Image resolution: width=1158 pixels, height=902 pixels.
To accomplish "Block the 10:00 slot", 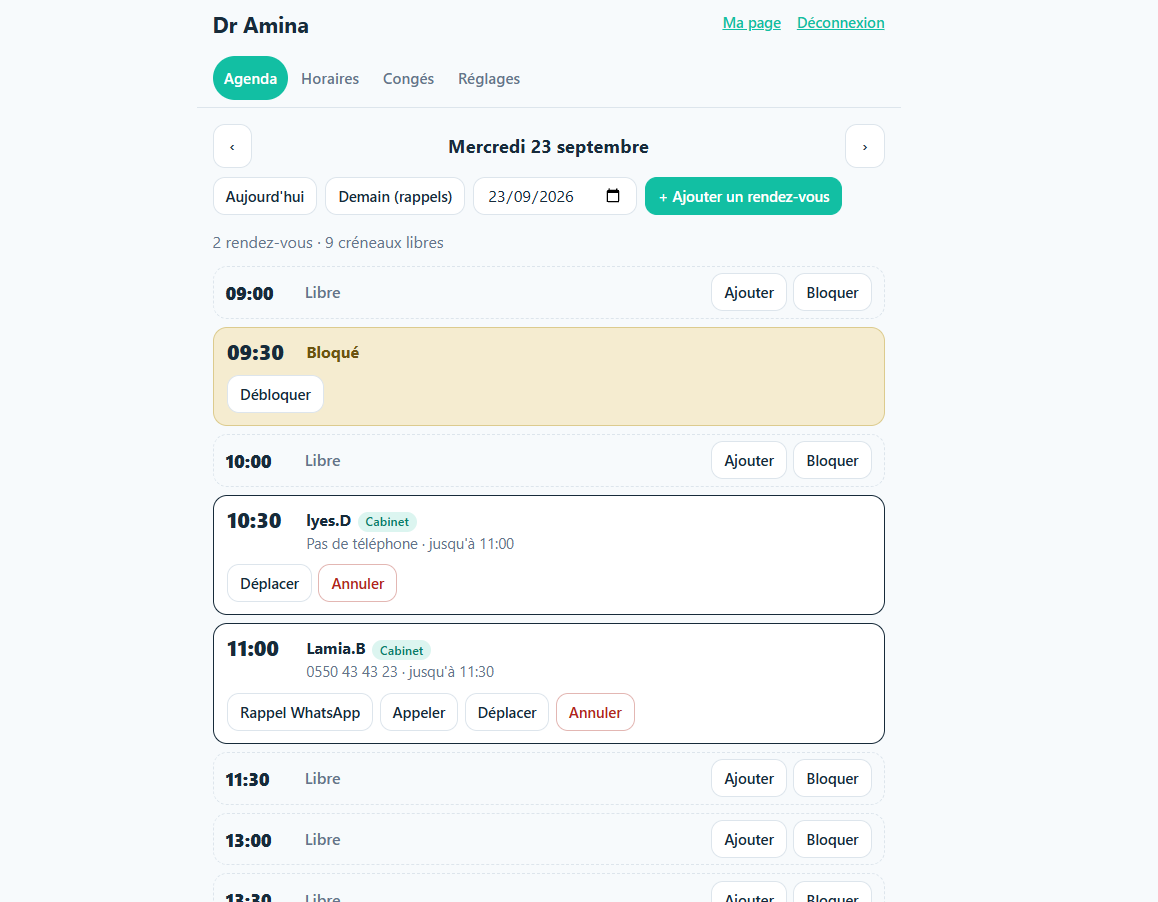I will coord(832,460).
